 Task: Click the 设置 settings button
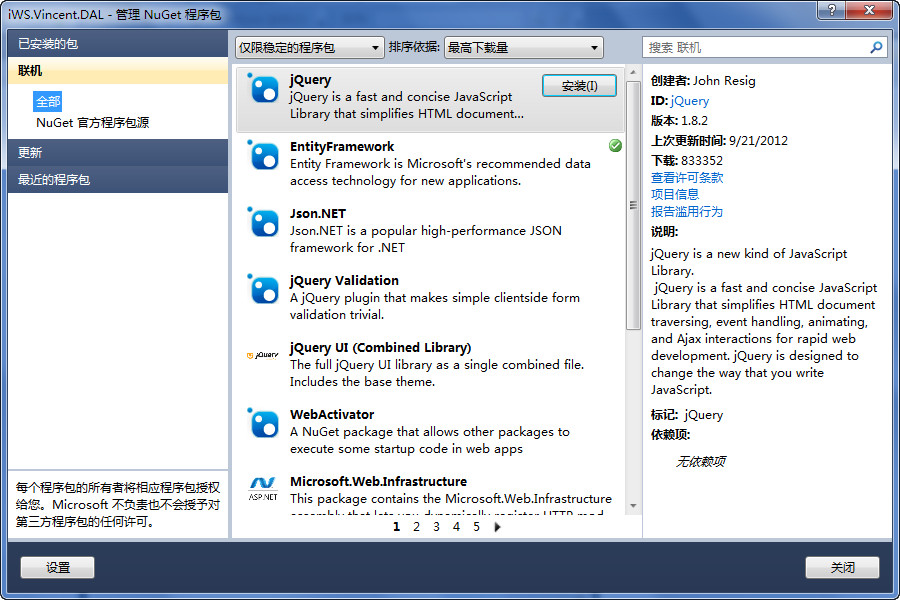(57, 567)
